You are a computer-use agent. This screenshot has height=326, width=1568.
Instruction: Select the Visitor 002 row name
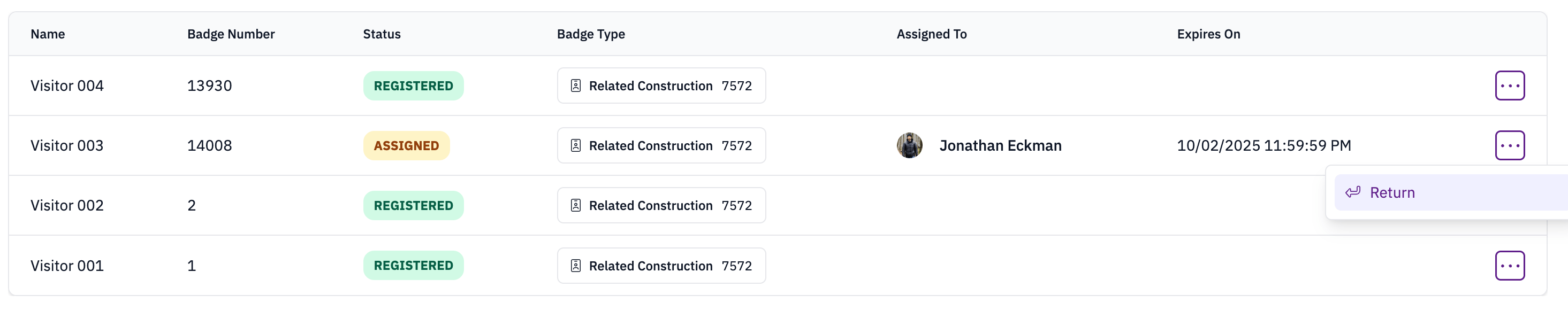(67, 206)
